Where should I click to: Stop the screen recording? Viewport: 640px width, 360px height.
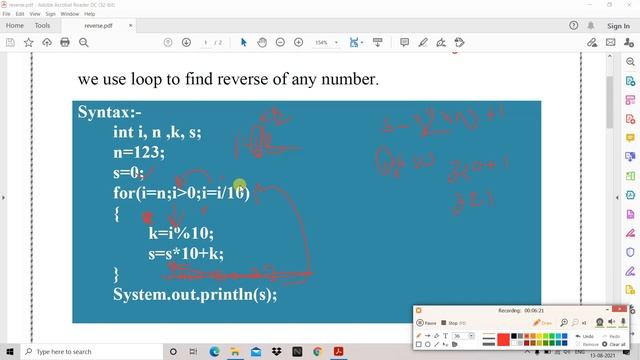(453, 322)
